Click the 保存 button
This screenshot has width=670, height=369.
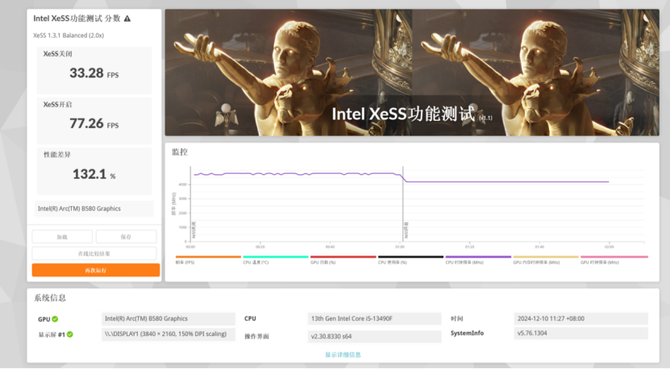(x=126, y=237)
